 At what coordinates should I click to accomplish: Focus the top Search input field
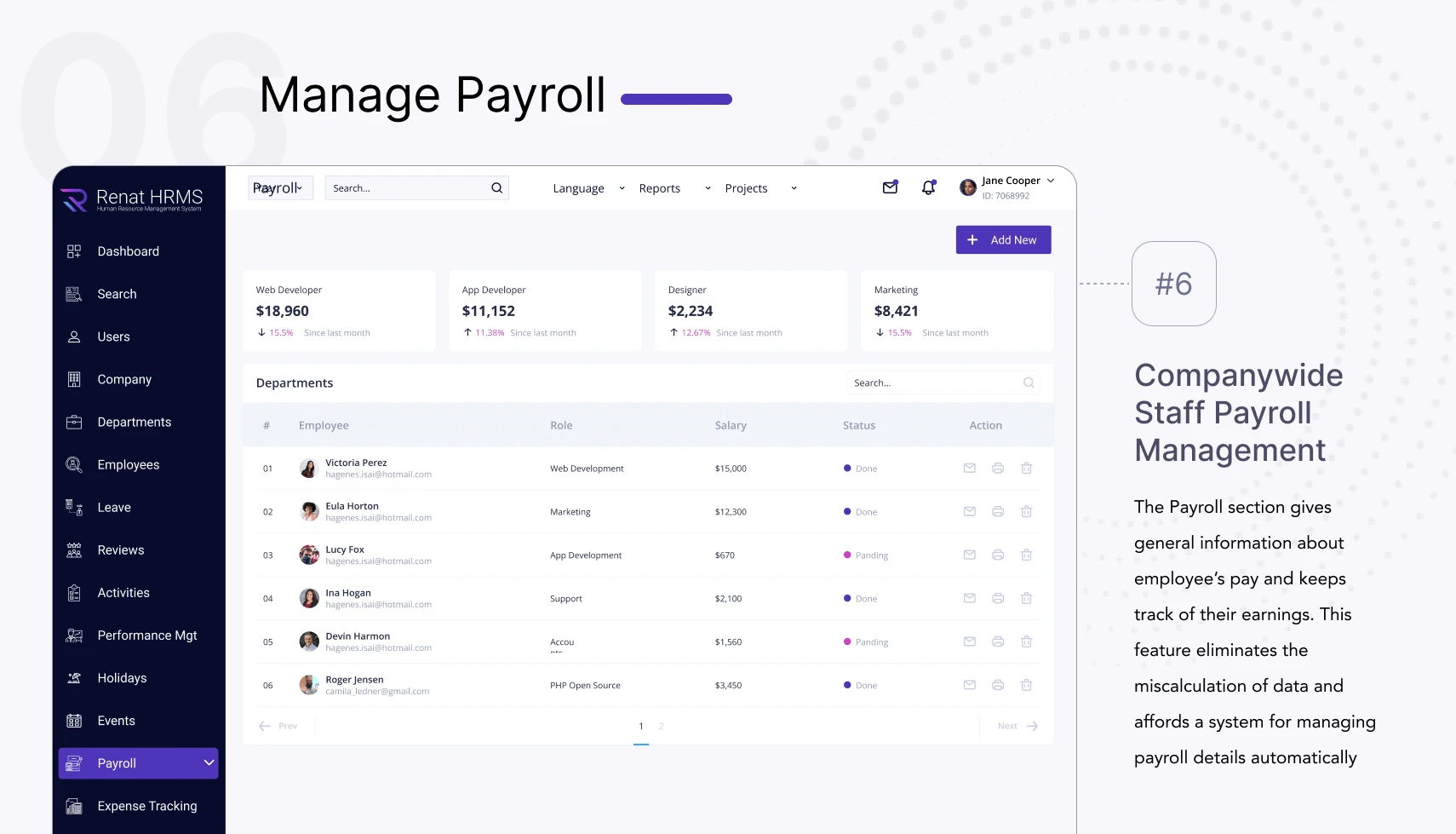[416, 188]
